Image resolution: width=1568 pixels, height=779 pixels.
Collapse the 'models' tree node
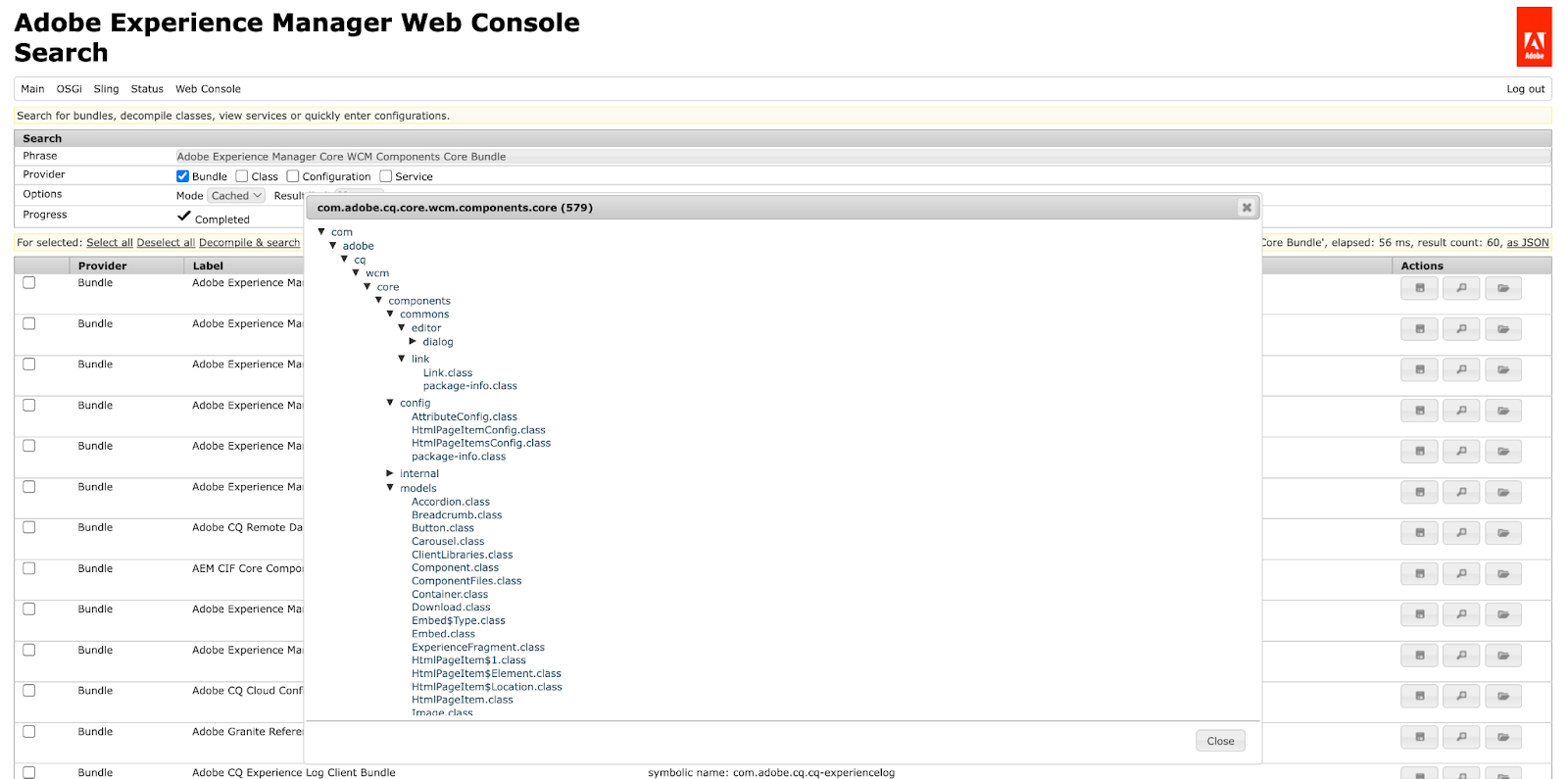coord(390,488)
